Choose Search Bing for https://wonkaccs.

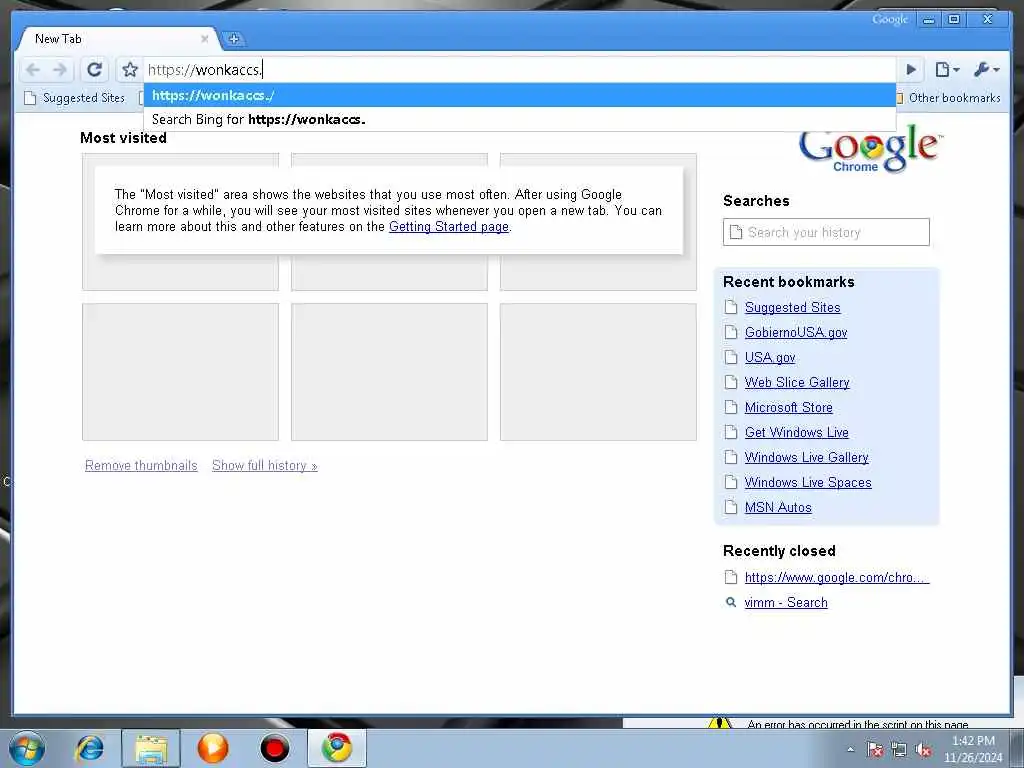pos(520,120)
